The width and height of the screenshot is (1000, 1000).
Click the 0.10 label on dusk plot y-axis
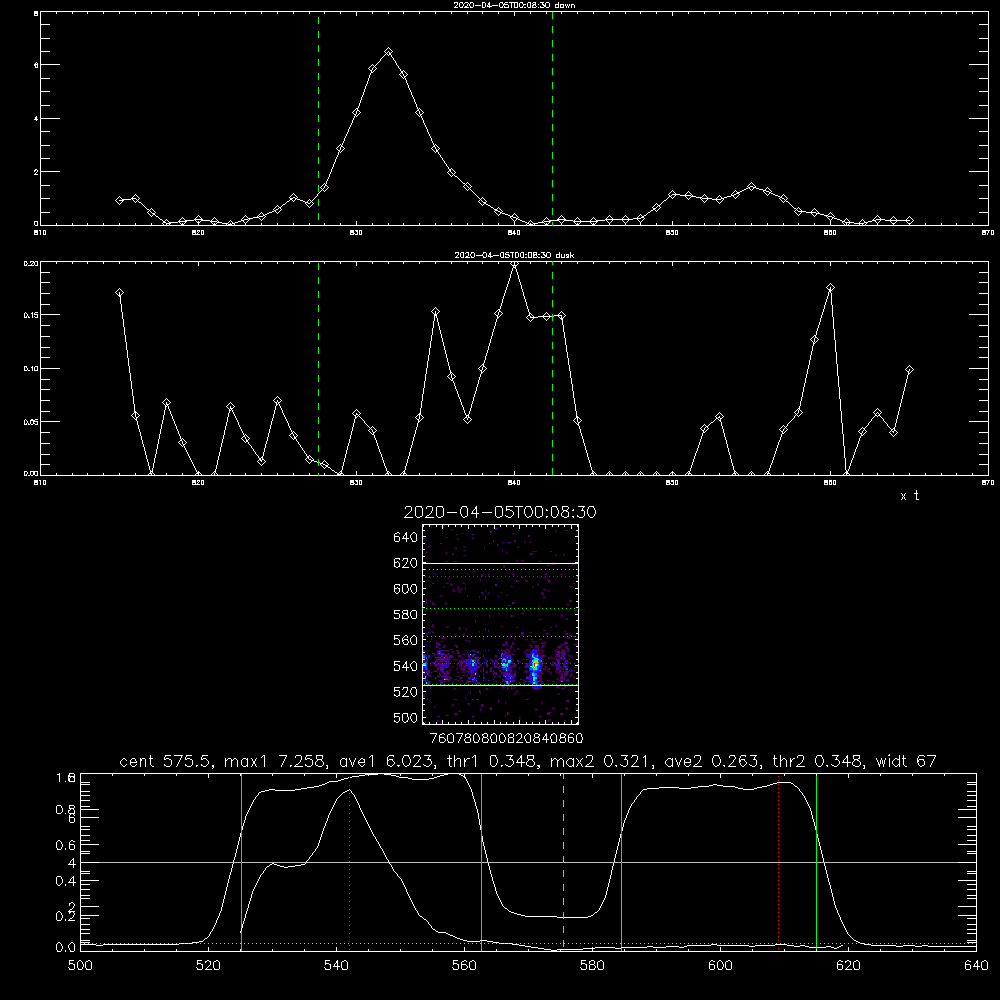tap(31, 369)
